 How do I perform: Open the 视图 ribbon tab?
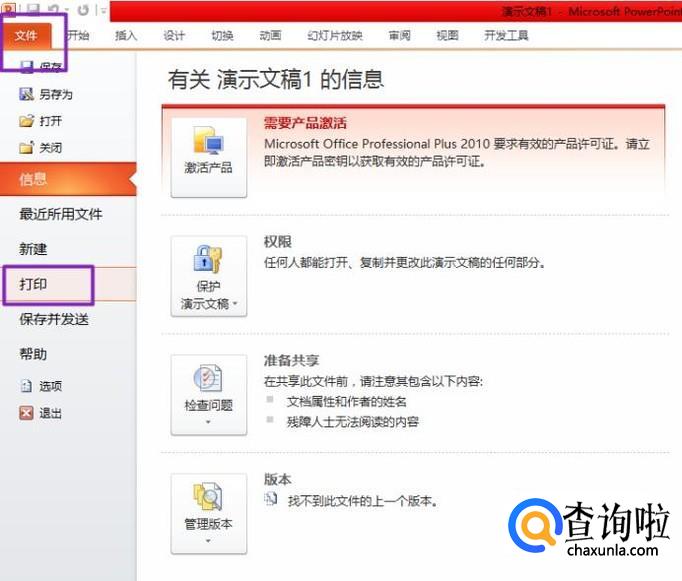[447, 35]
